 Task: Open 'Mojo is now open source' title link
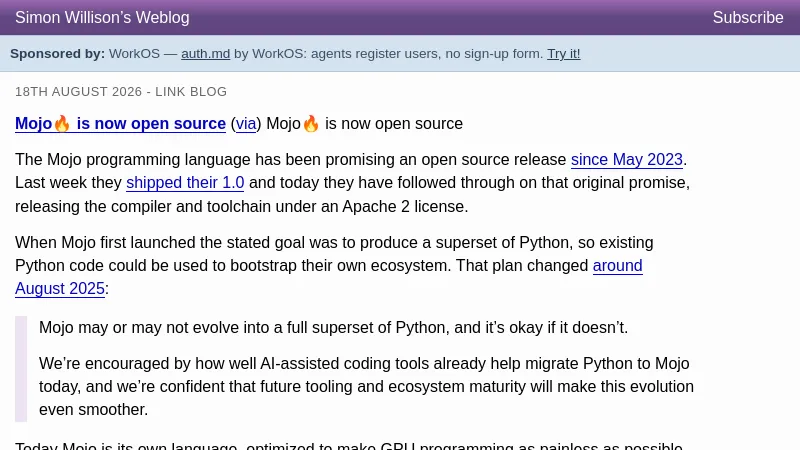point(120,123)
